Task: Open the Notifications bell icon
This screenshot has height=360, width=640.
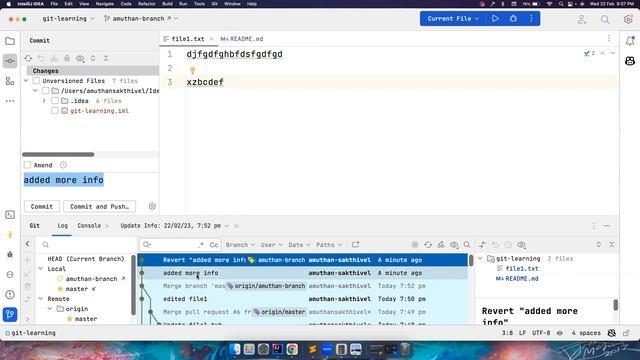Action: (630, 41)
